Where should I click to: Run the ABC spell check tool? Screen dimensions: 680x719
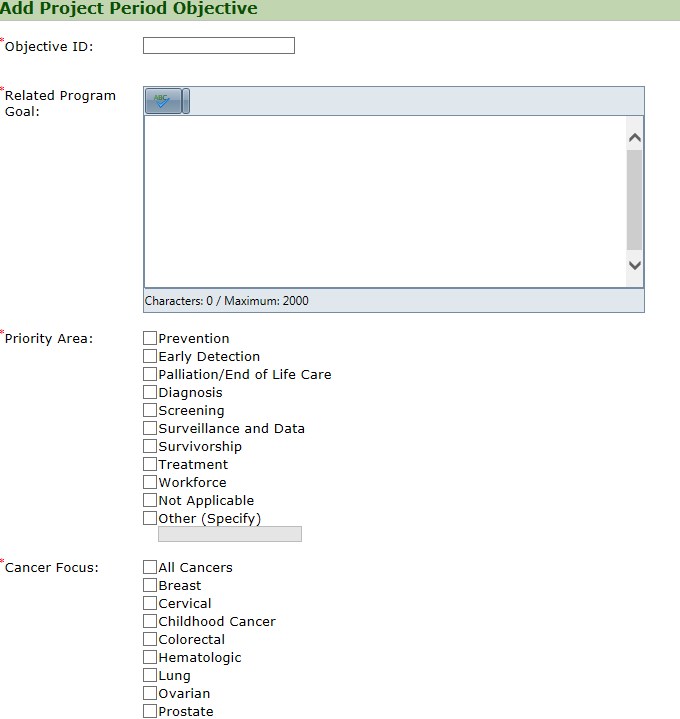pyautogui.click(x=163, y=101)
